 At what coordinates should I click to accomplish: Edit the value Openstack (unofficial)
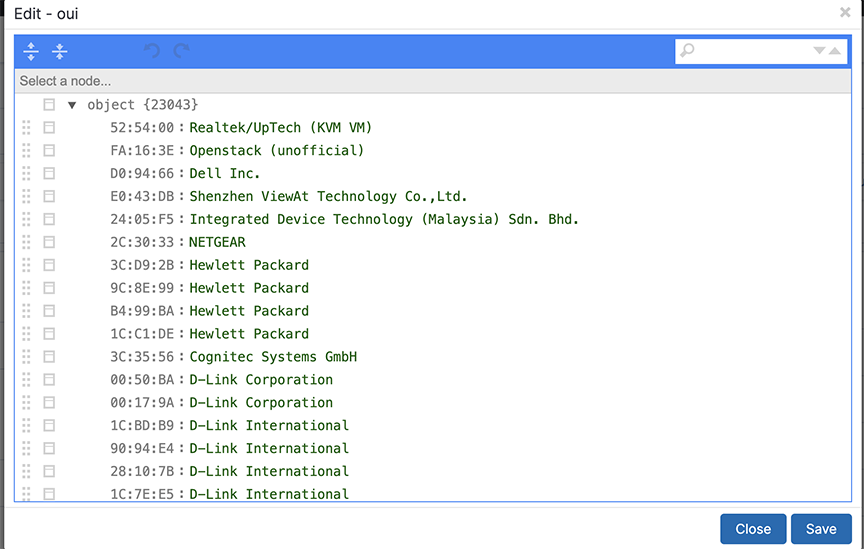277,150
